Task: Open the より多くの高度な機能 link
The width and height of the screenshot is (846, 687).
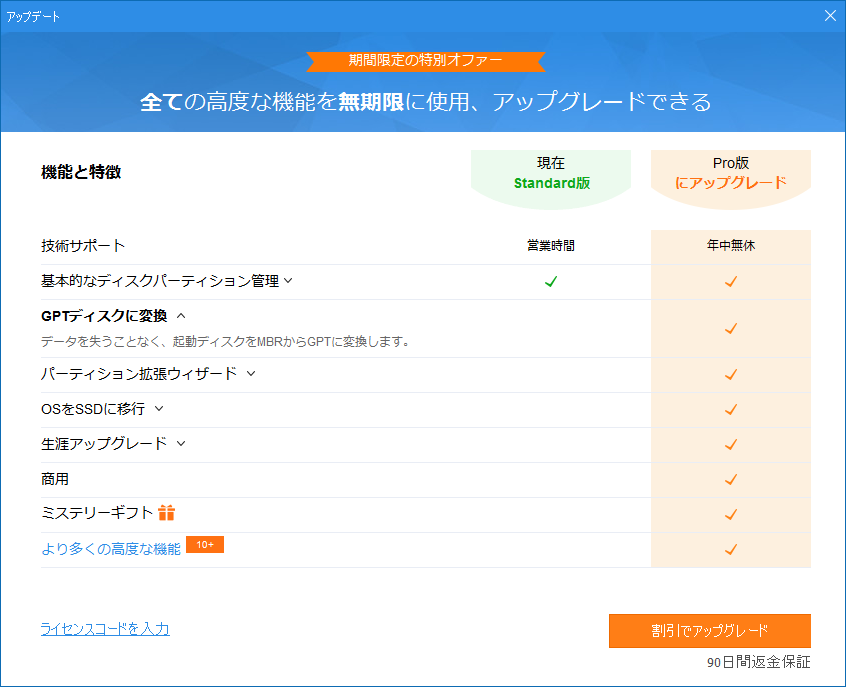Action: (x=111, y=549)
